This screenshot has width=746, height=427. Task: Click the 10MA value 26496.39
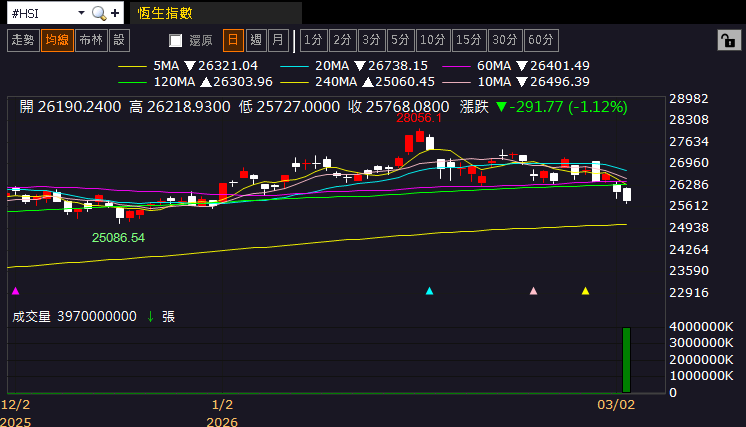[x=560, y=82]
